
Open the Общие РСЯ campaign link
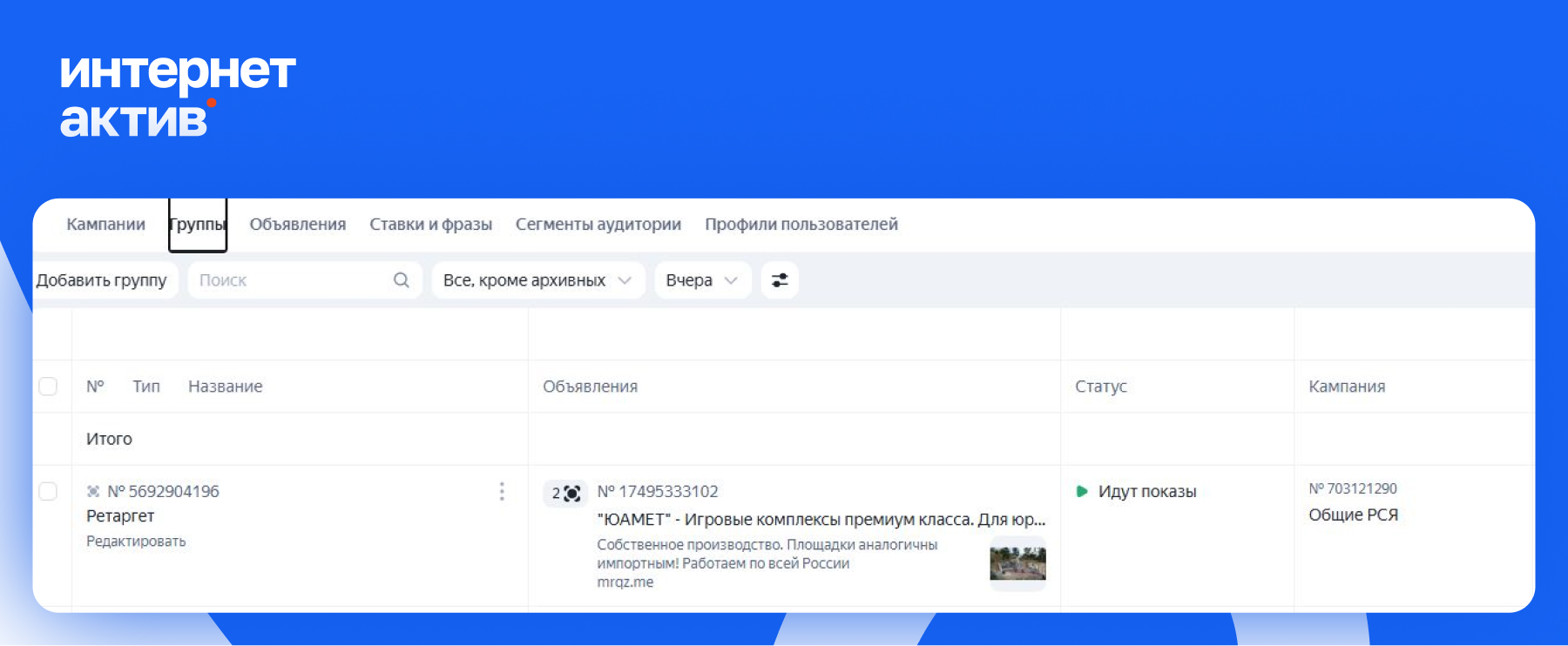(x=1354, y=515)
